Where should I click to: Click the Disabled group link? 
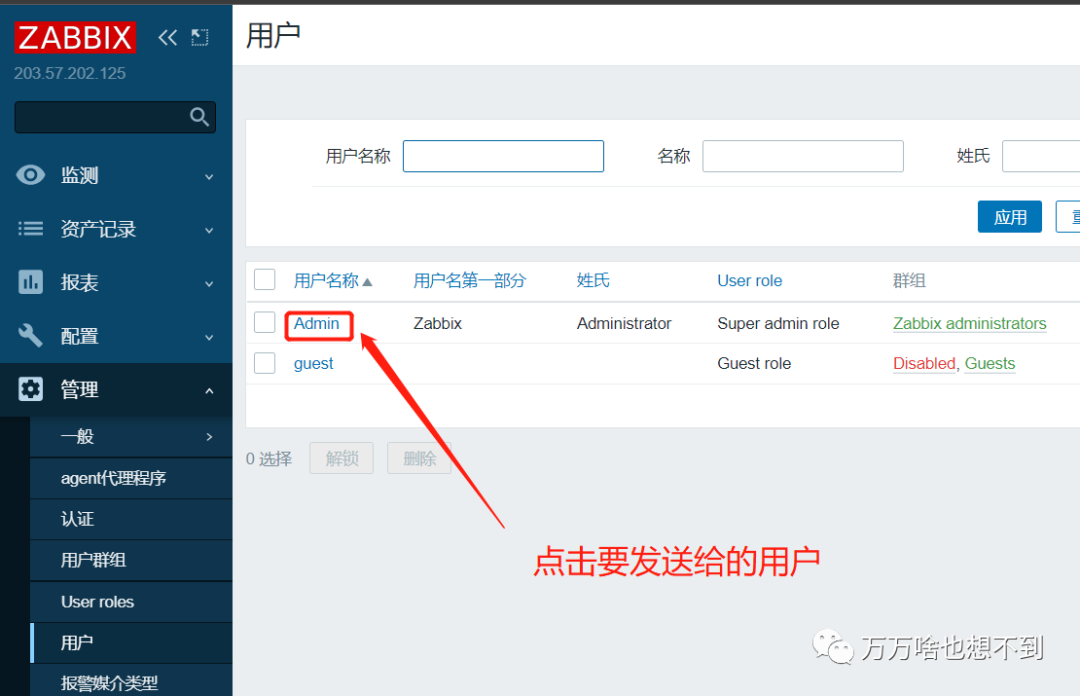[924, 363]
